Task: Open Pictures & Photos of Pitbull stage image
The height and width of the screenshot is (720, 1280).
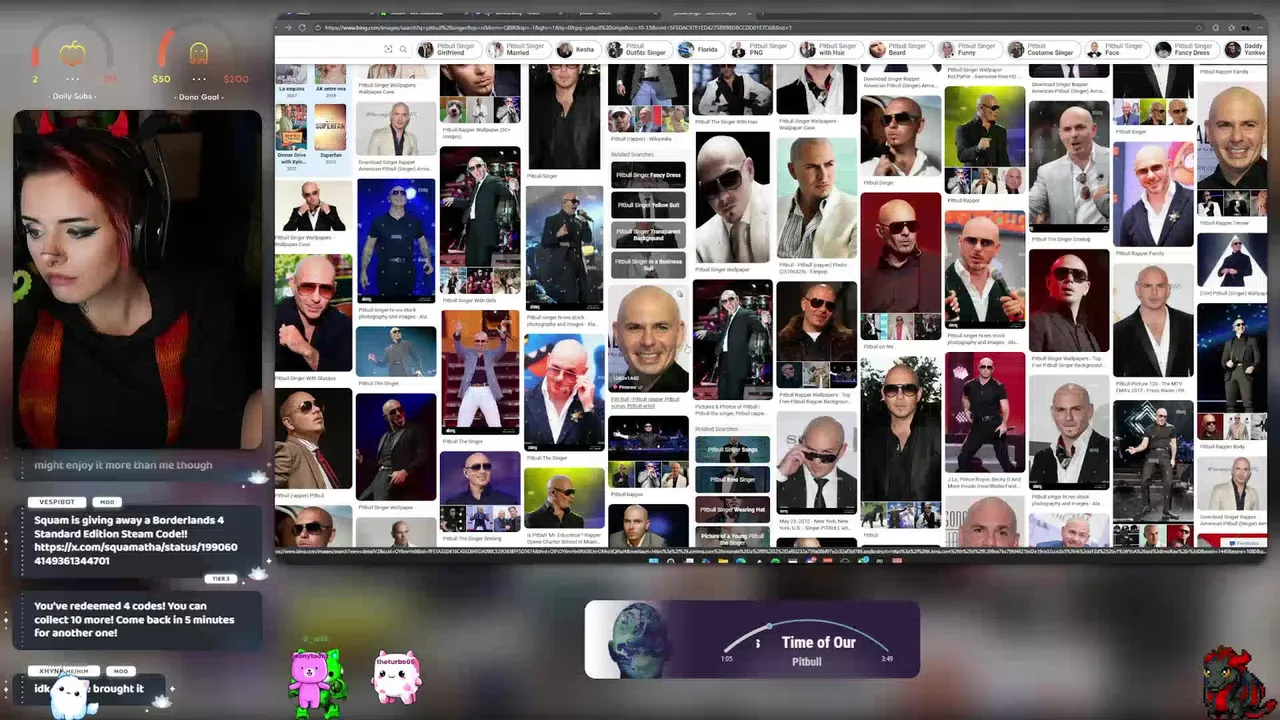Action: (733, 340)
